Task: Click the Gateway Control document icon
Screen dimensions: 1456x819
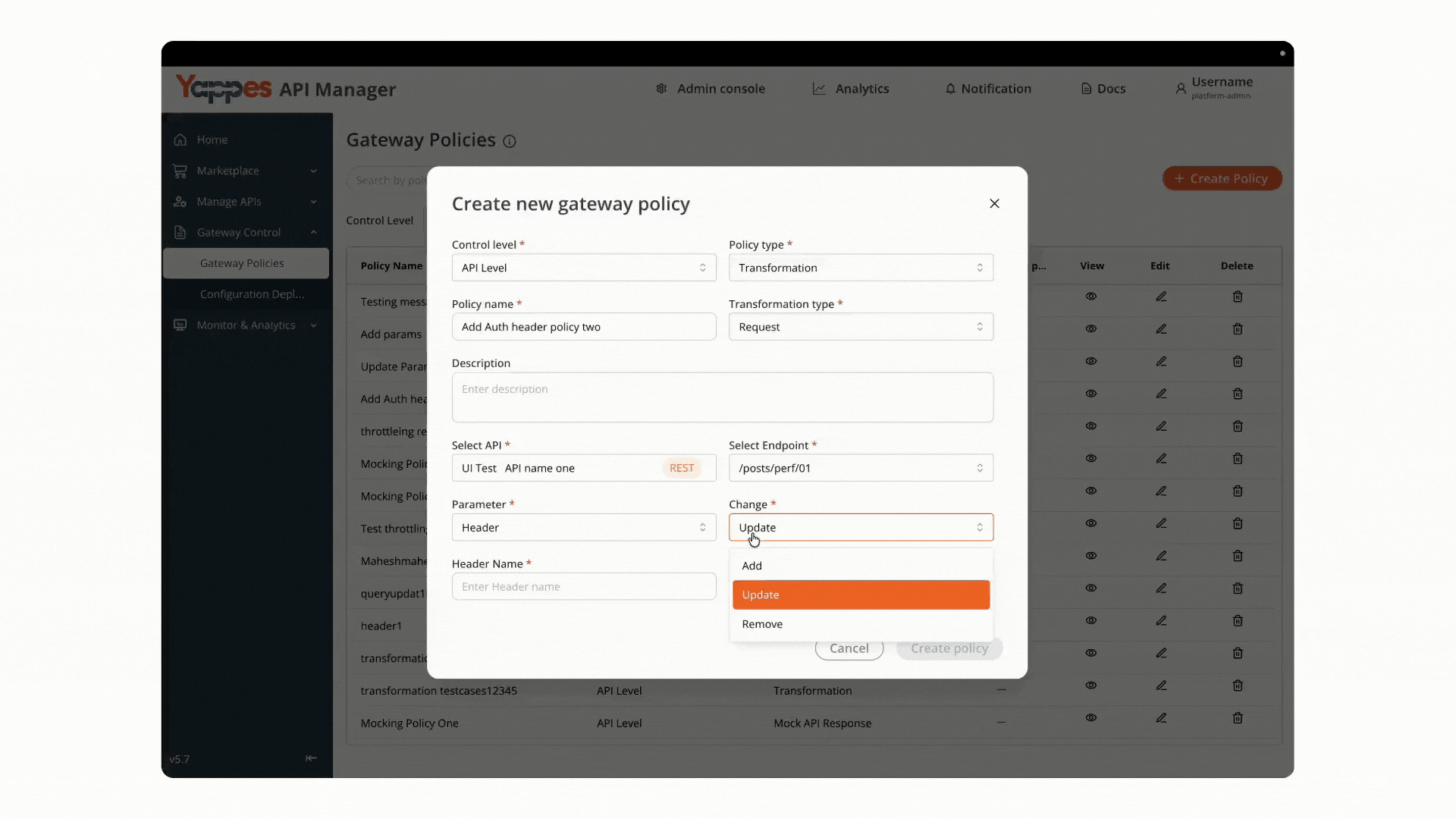Action: coord(180,232)
